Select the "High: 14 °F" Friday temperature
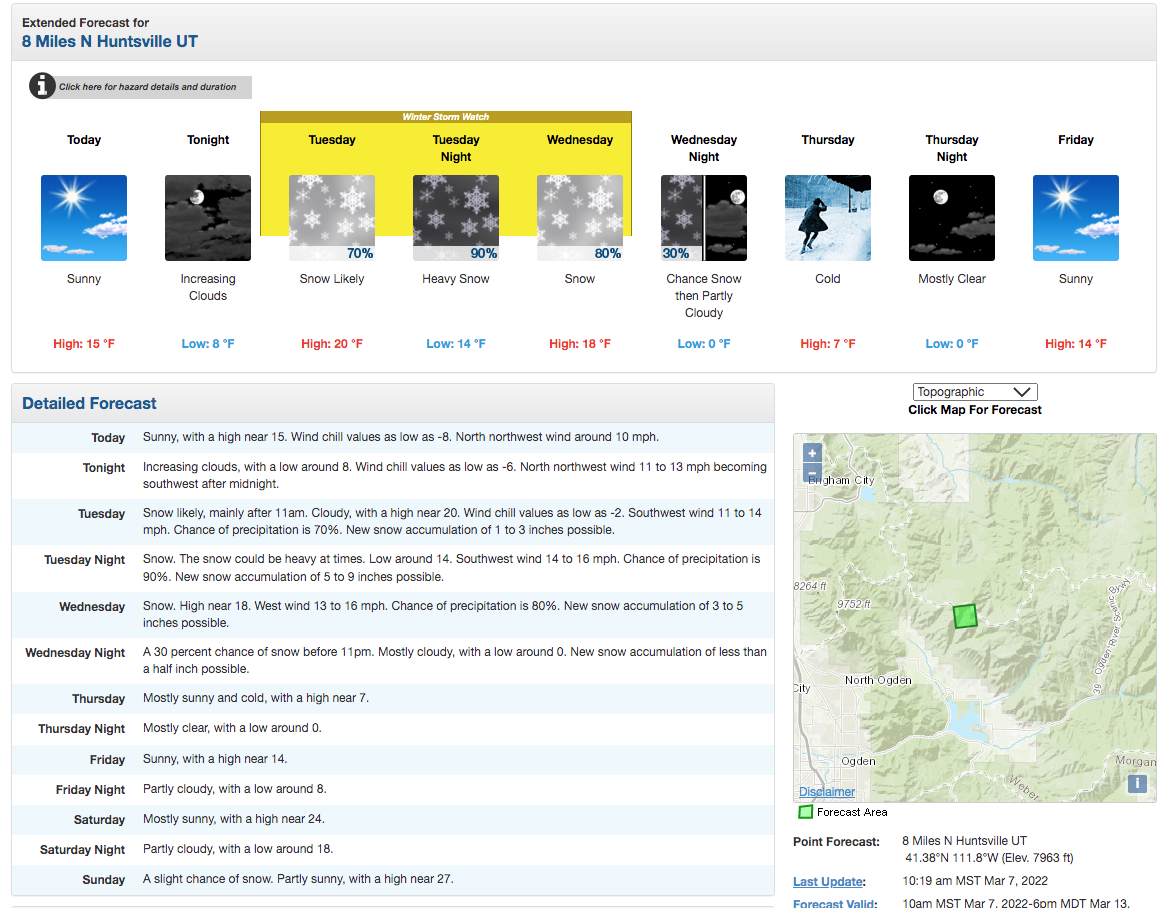This screenshot has height=908, width=1166. [1076, 344]
